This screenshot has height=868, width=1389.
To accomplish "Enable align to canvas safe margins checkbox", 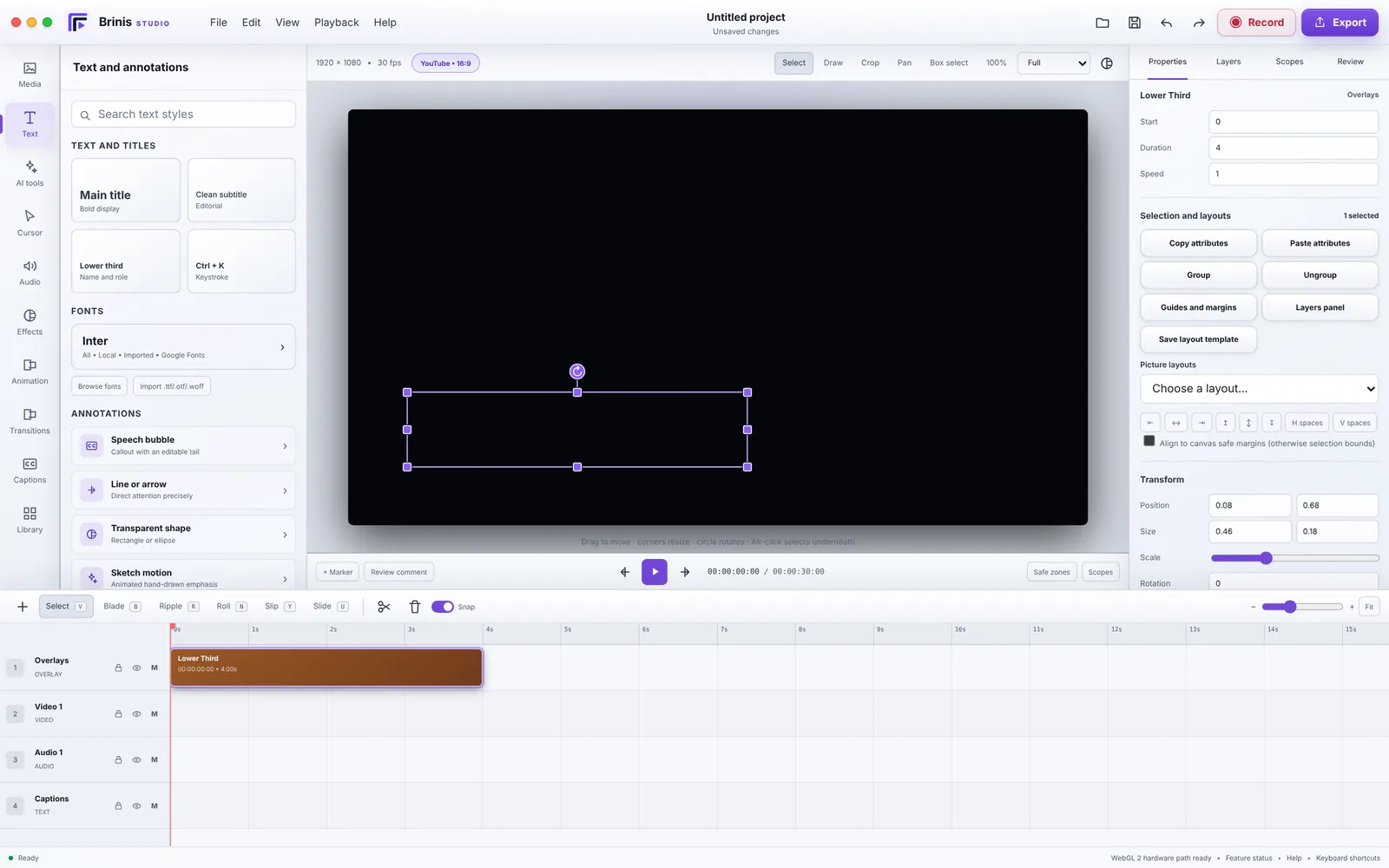I will [x=1149, y=441].
